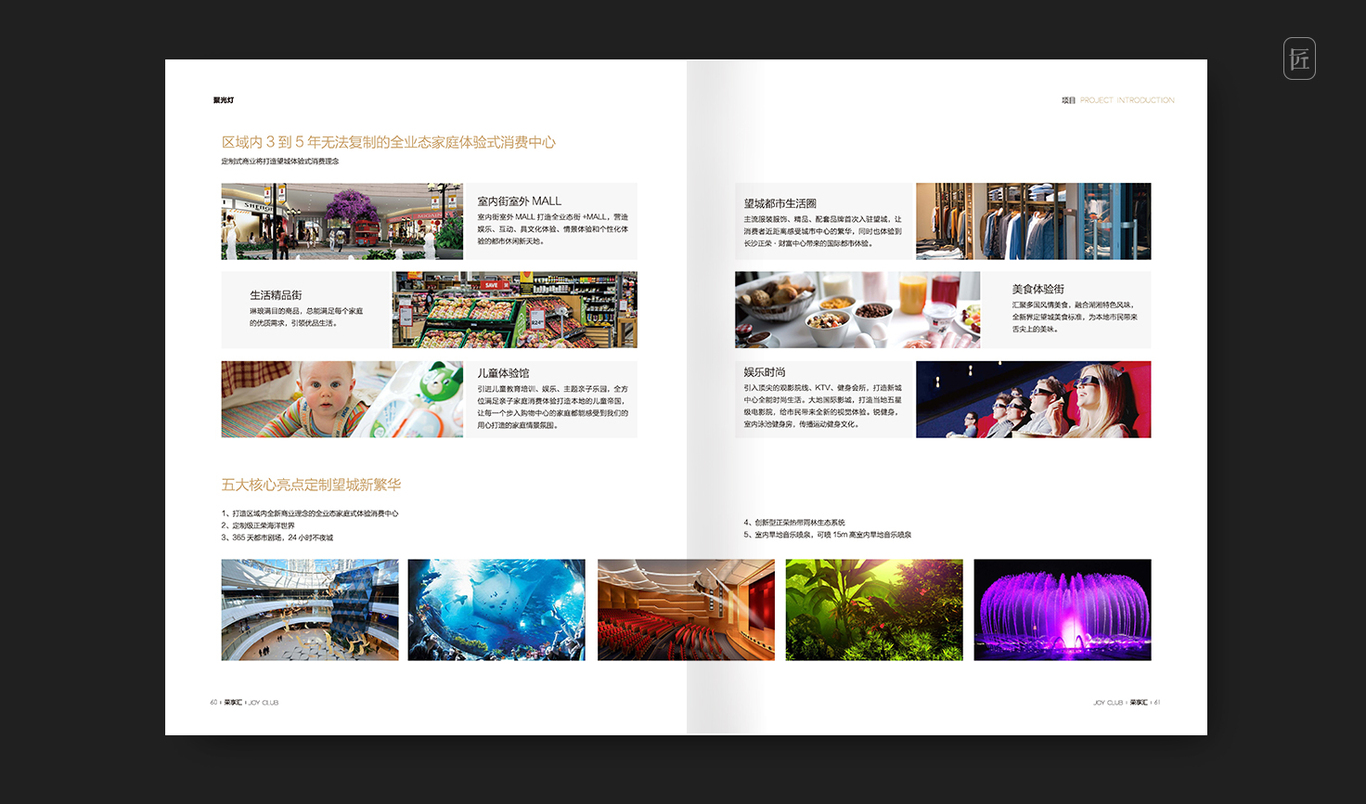Select the PROJECT INTRODUCTION header text

tap(1128, 100)
